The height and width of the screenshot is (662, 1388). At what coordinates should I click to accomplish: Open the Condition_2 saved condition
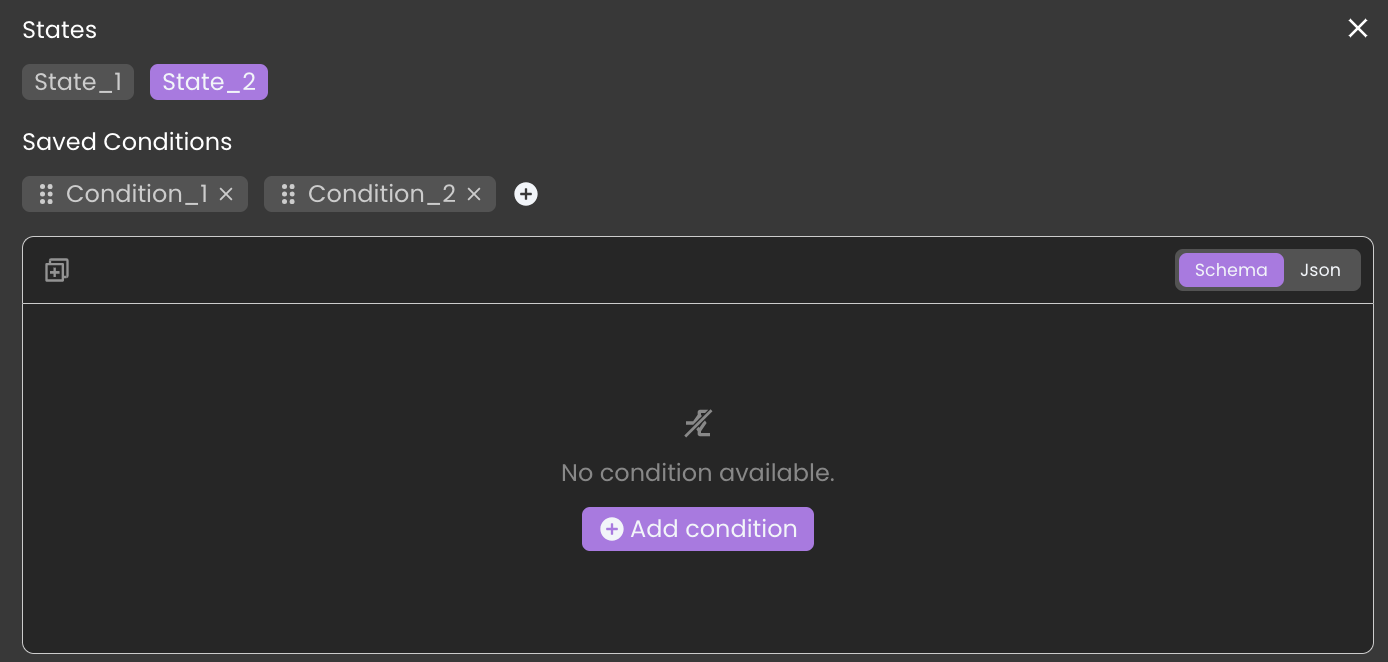382,194
